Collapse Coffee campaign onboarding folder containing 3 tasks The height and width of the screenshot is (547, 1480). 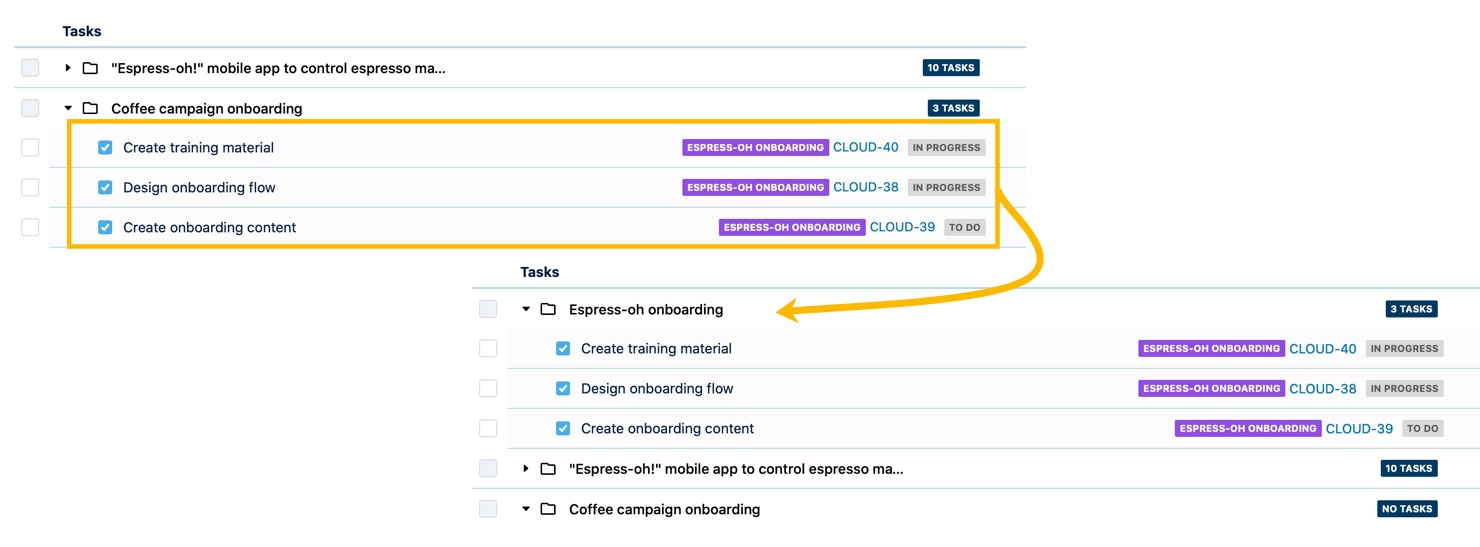(x=68, y=108)
